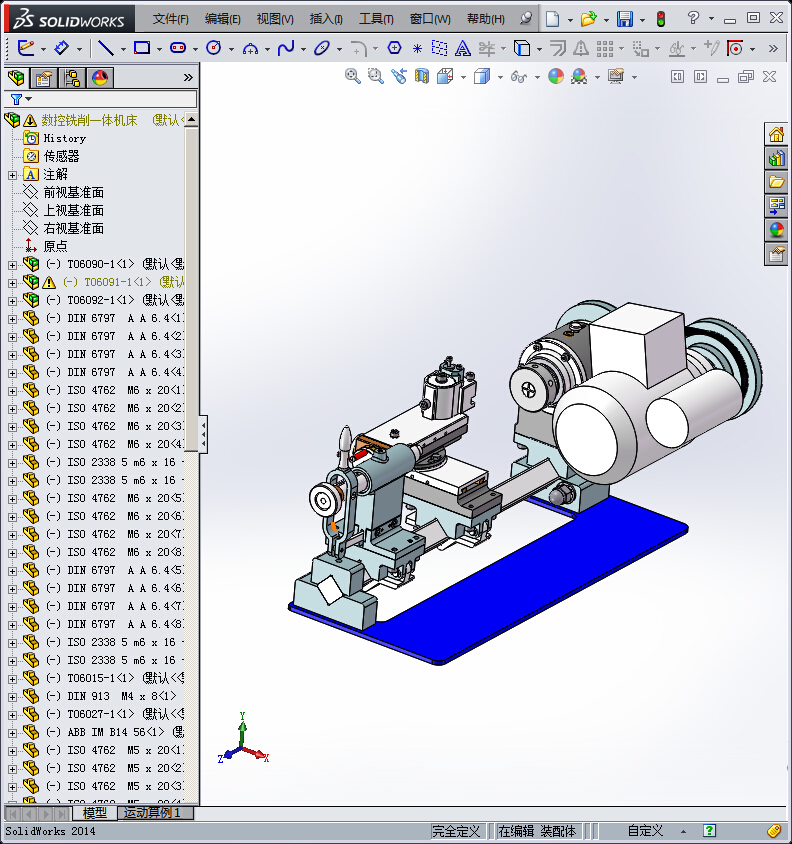Select 前视基准面 plane in tree
The width and height of the screenshot is (792, 844).
click(x=74, y=193)
